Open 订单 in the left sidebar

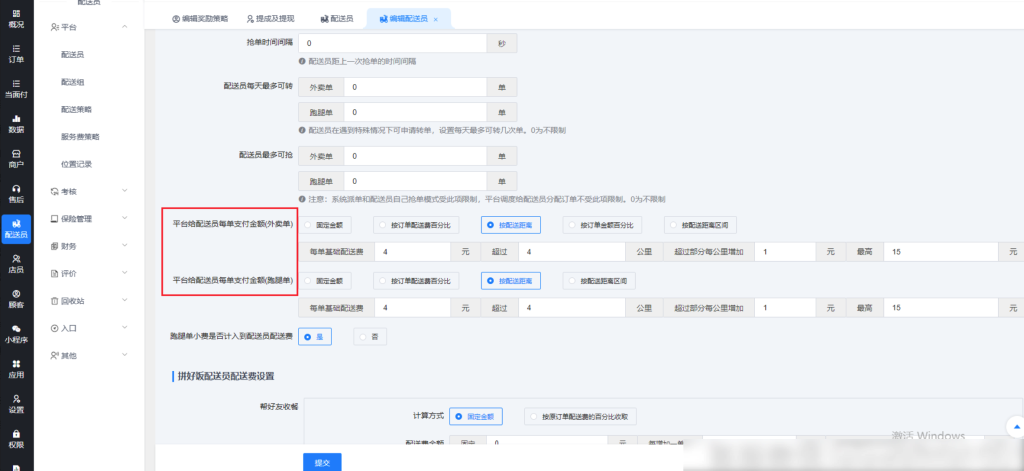(x=16, y=53)
